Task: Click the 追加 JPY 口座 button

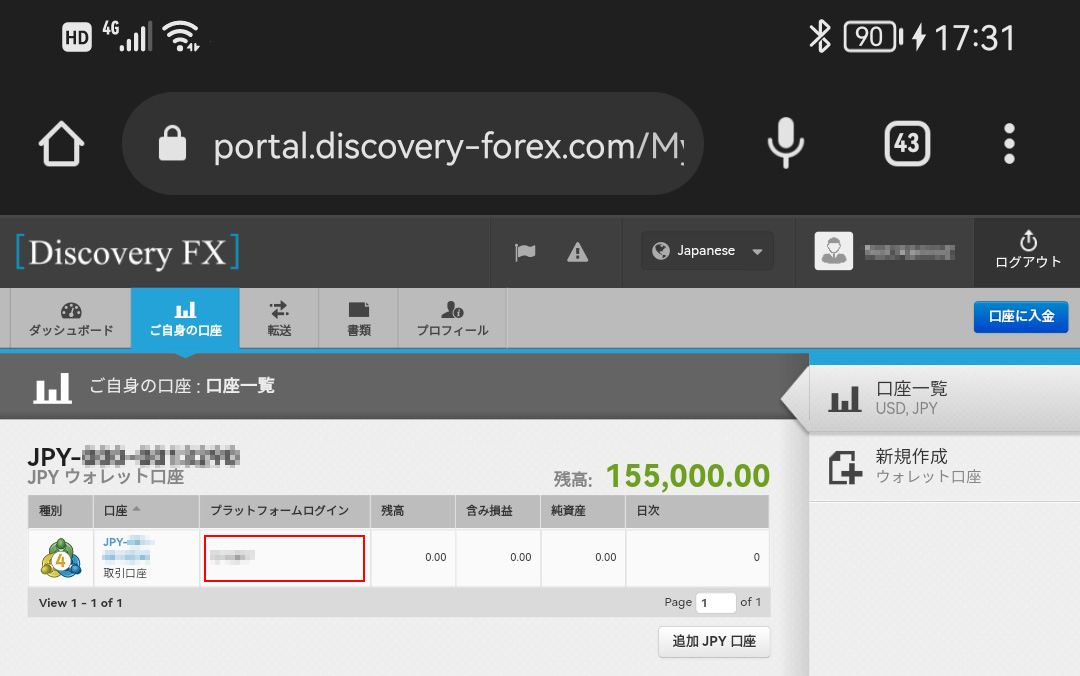Action: pos(714,642)
